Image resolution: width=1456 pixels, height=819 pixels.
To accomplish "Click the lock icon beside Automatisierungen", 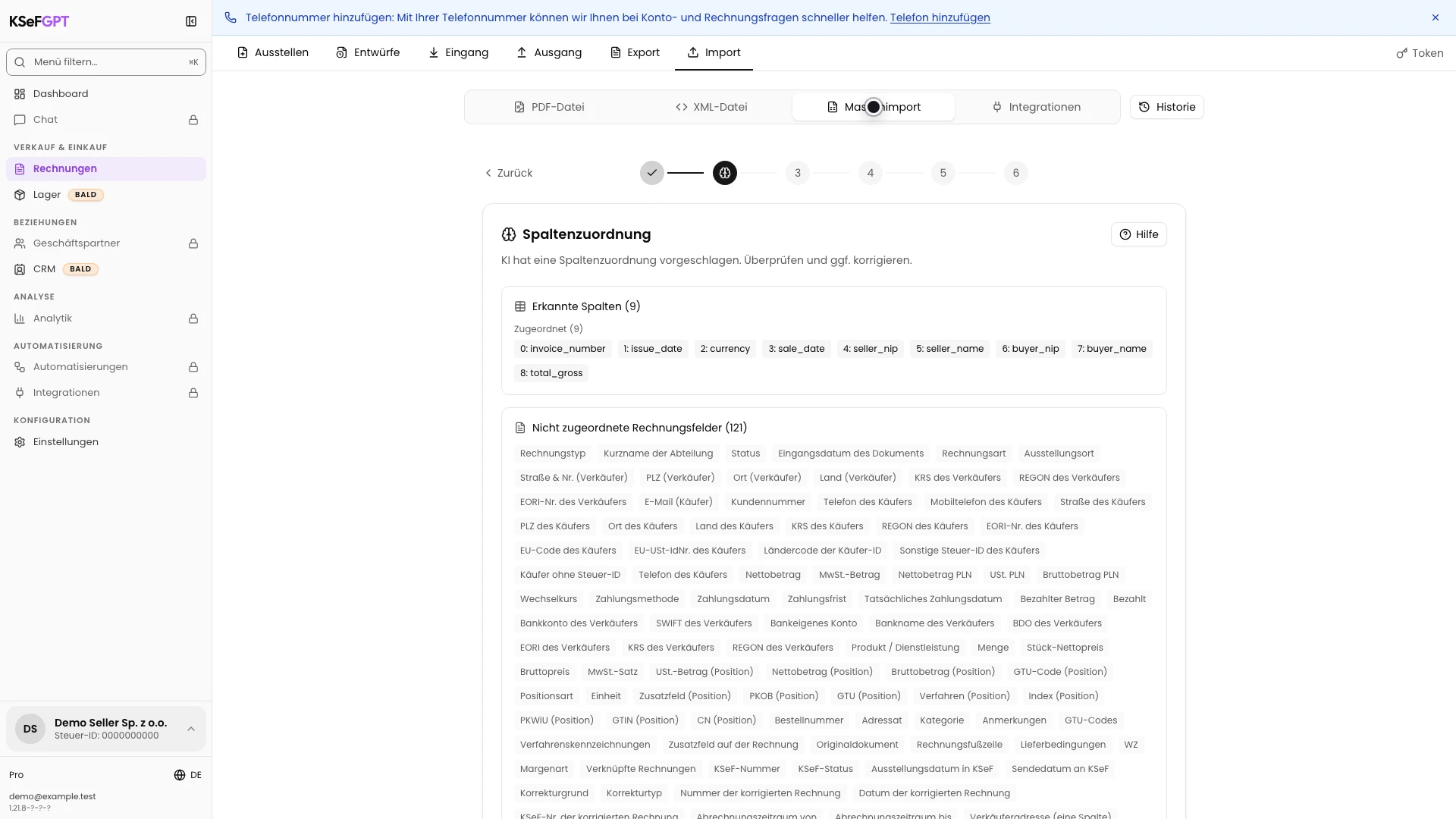I will pyautogui.click(x=193, y=367).
